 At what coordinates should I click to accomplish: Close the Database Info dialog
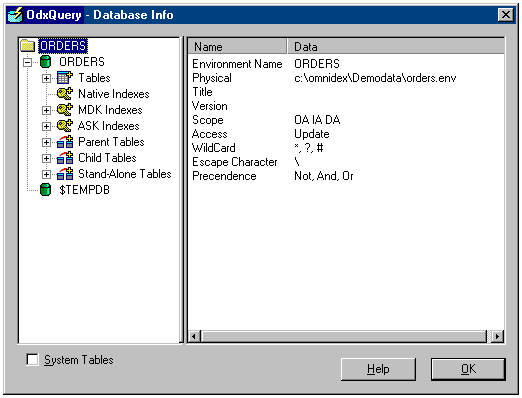[x=506, y=15]
